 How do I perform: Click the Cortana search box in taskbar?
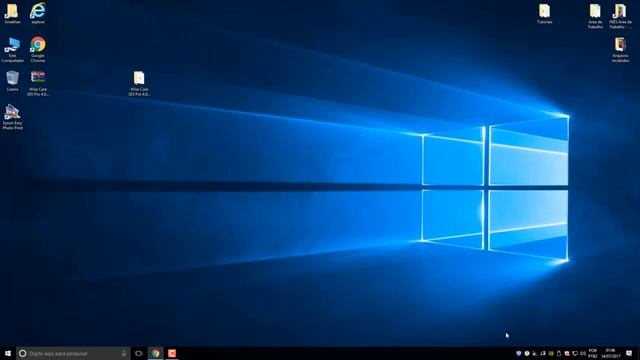pos(73,353)
